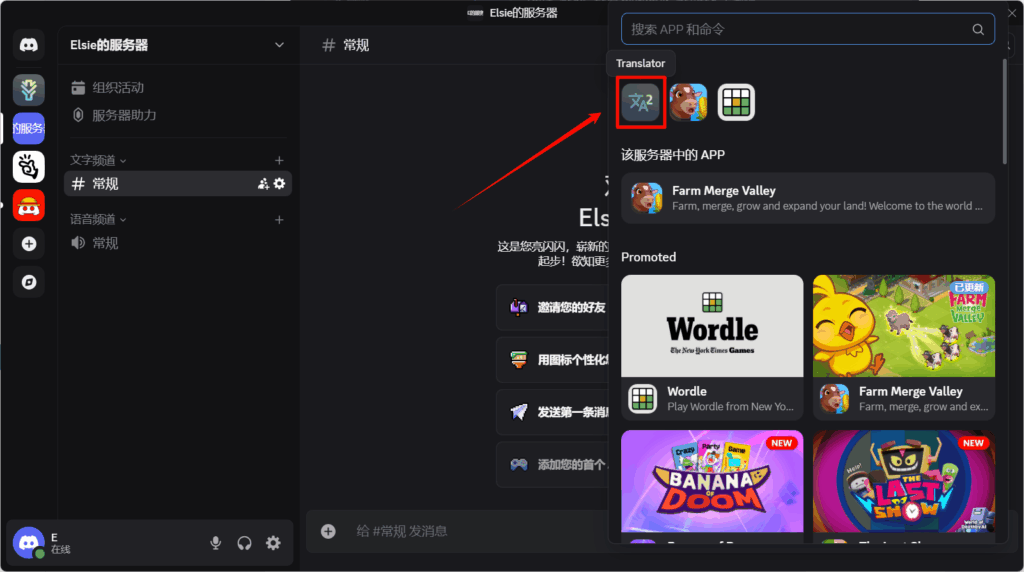Collapse 语音频道 category
Screen dimensions: 1024x572
click(x=98, y=219)
